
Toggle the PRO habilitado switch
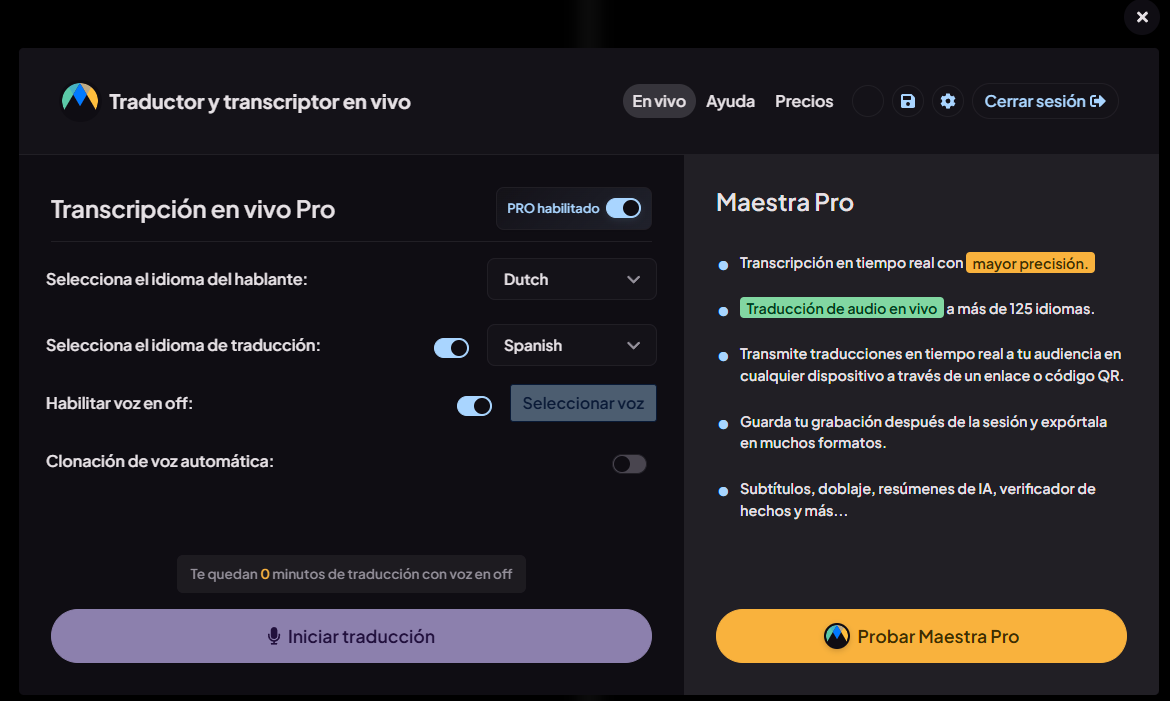point(623,208)
